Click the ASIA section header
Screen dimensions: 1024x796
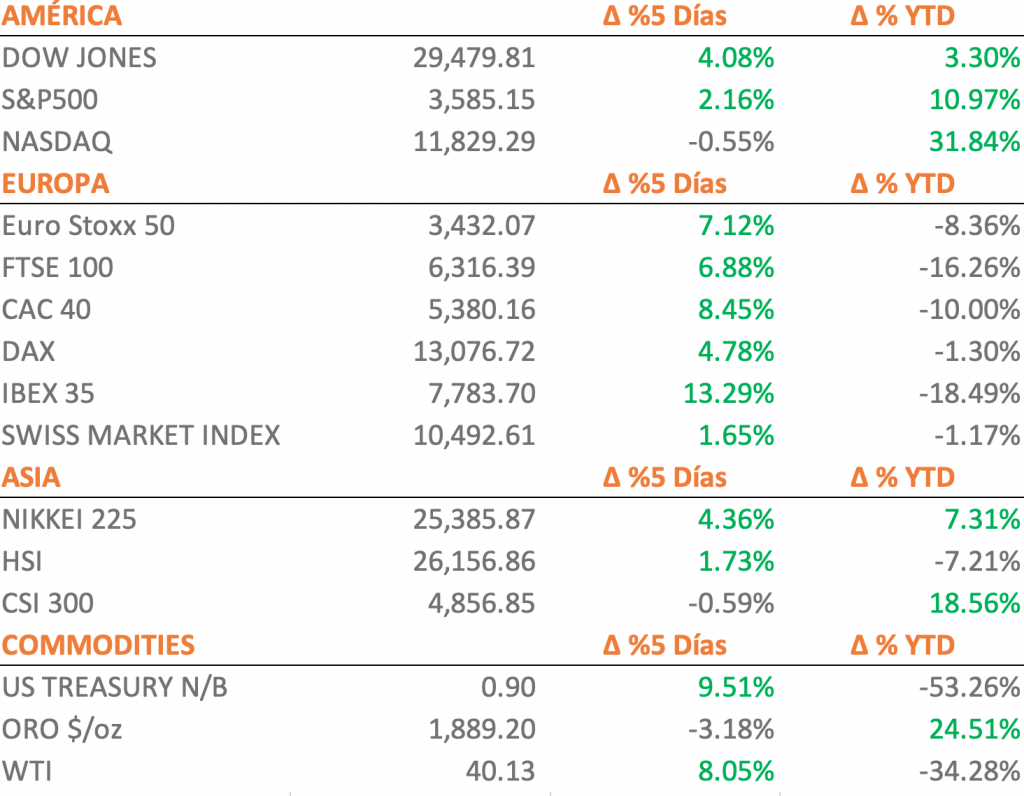(31, 478)
